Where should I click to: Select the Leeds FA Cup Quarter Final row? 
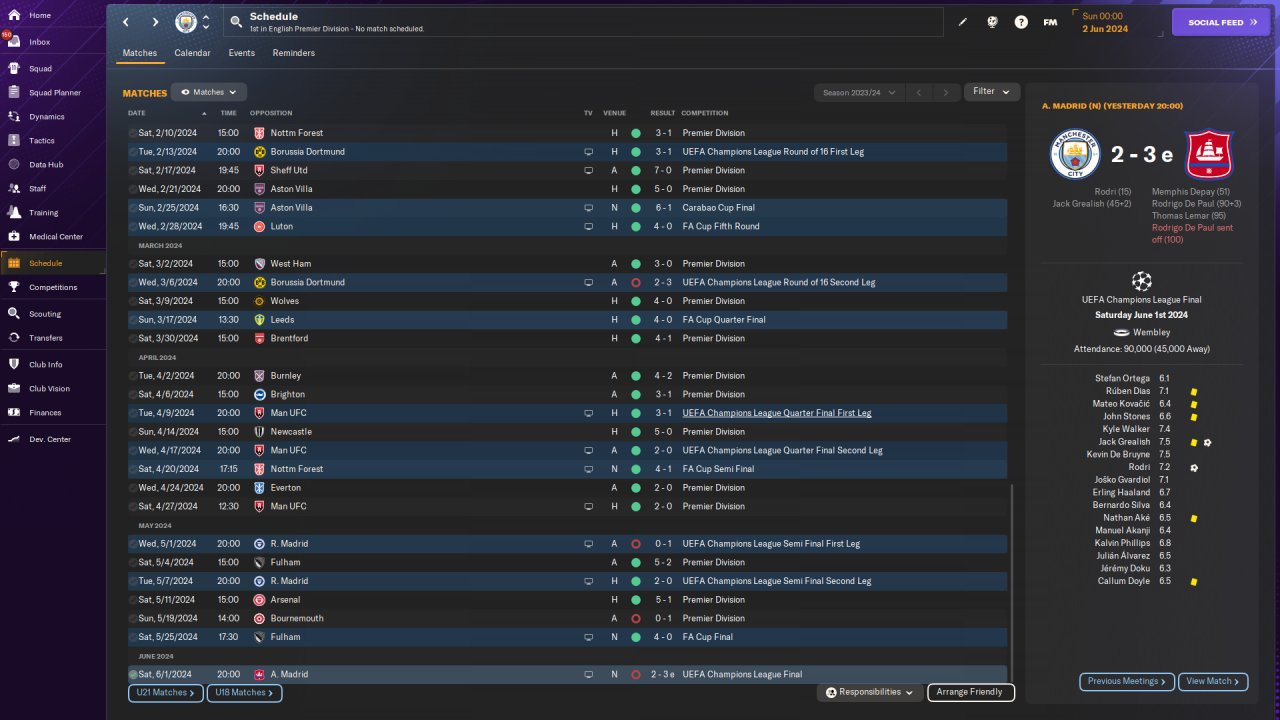click(567, 320)
